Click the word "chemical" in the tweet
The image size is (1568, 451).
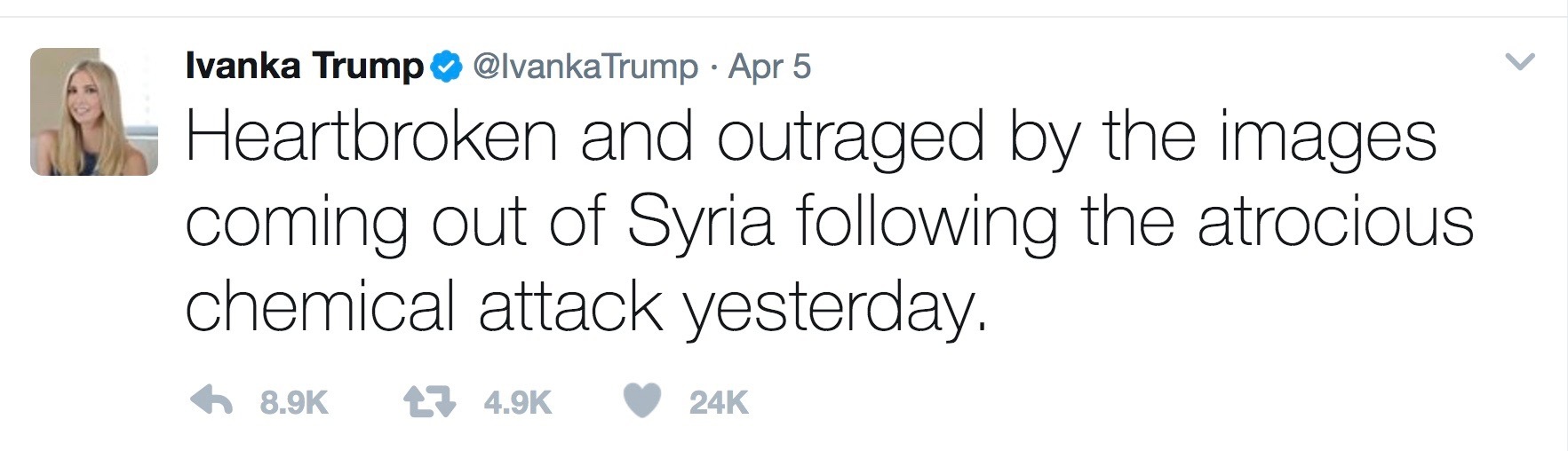point(320,306)
